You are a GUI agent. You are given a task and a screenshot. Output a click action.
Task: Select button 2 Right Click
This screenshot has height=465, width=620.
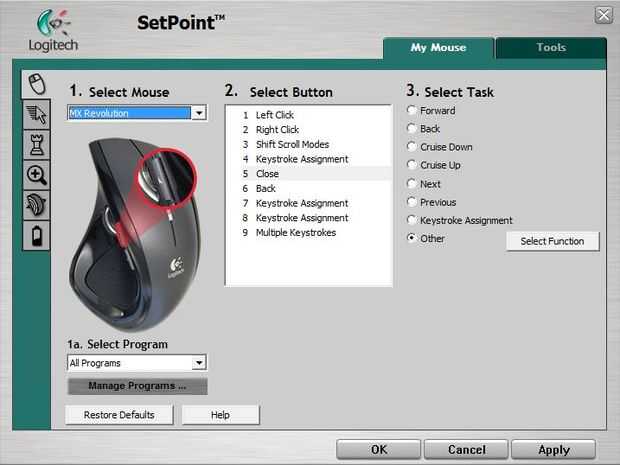[x=308, y=130]
